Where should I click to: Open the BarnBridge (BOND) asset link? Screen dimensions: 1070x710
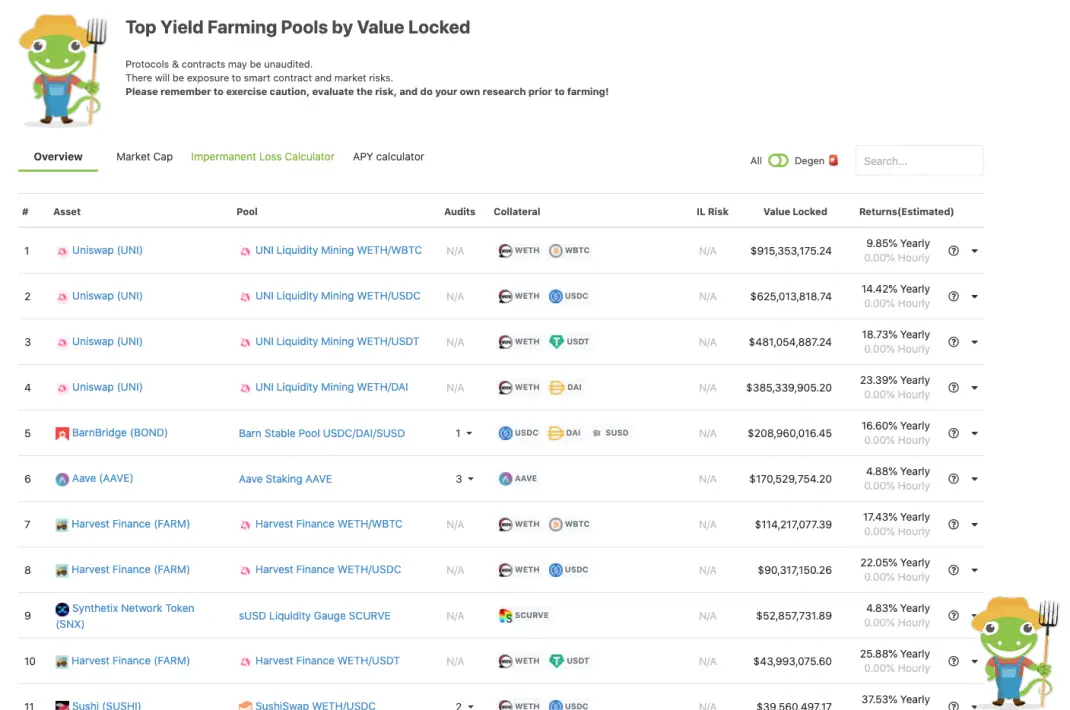119,432
